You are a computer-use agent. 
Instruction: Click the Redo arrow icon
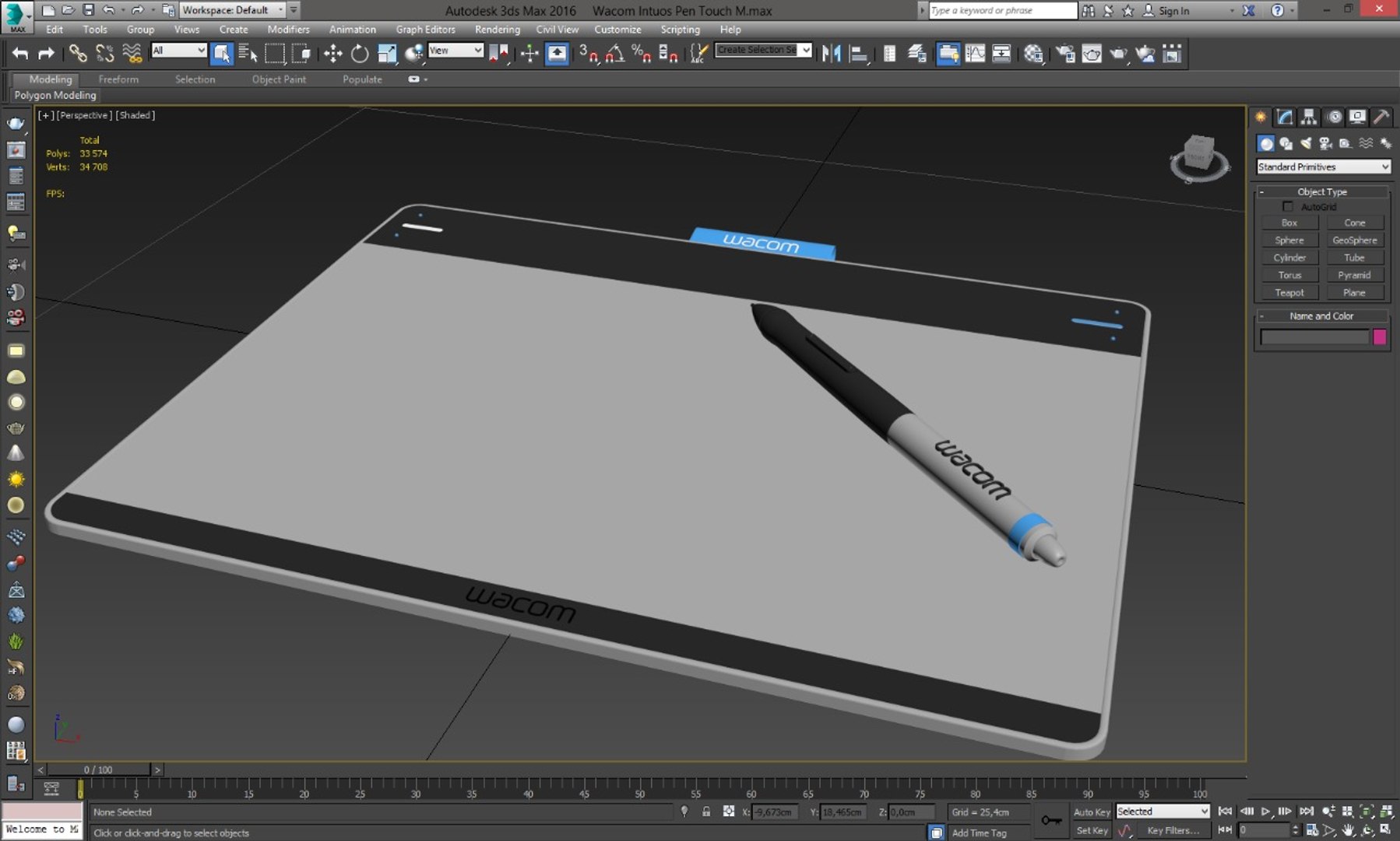tap(47, 53)
